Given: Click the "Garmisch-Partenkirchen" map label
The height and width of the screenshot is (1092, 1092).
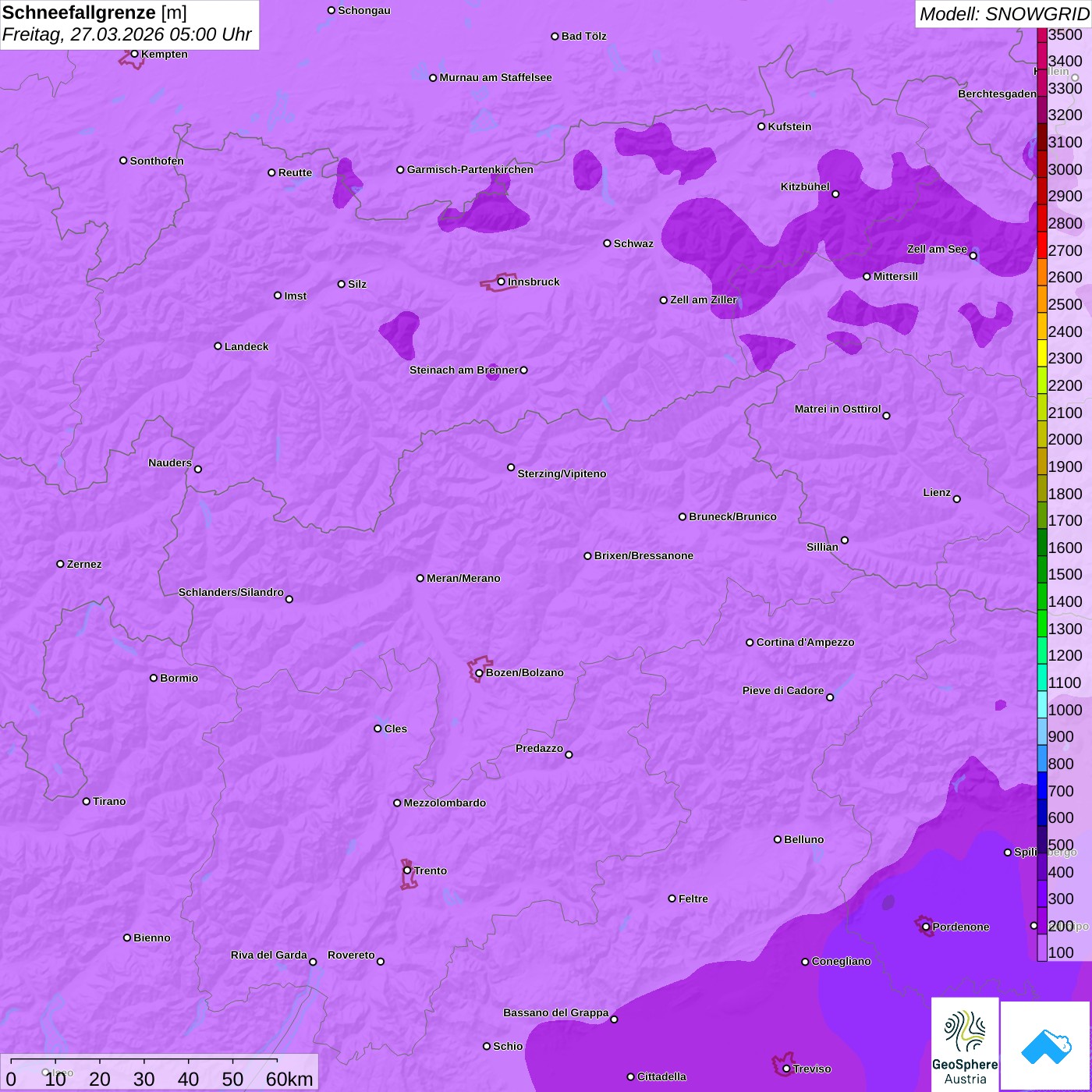Looking at the screenshot, I should (x=470, y=169).
